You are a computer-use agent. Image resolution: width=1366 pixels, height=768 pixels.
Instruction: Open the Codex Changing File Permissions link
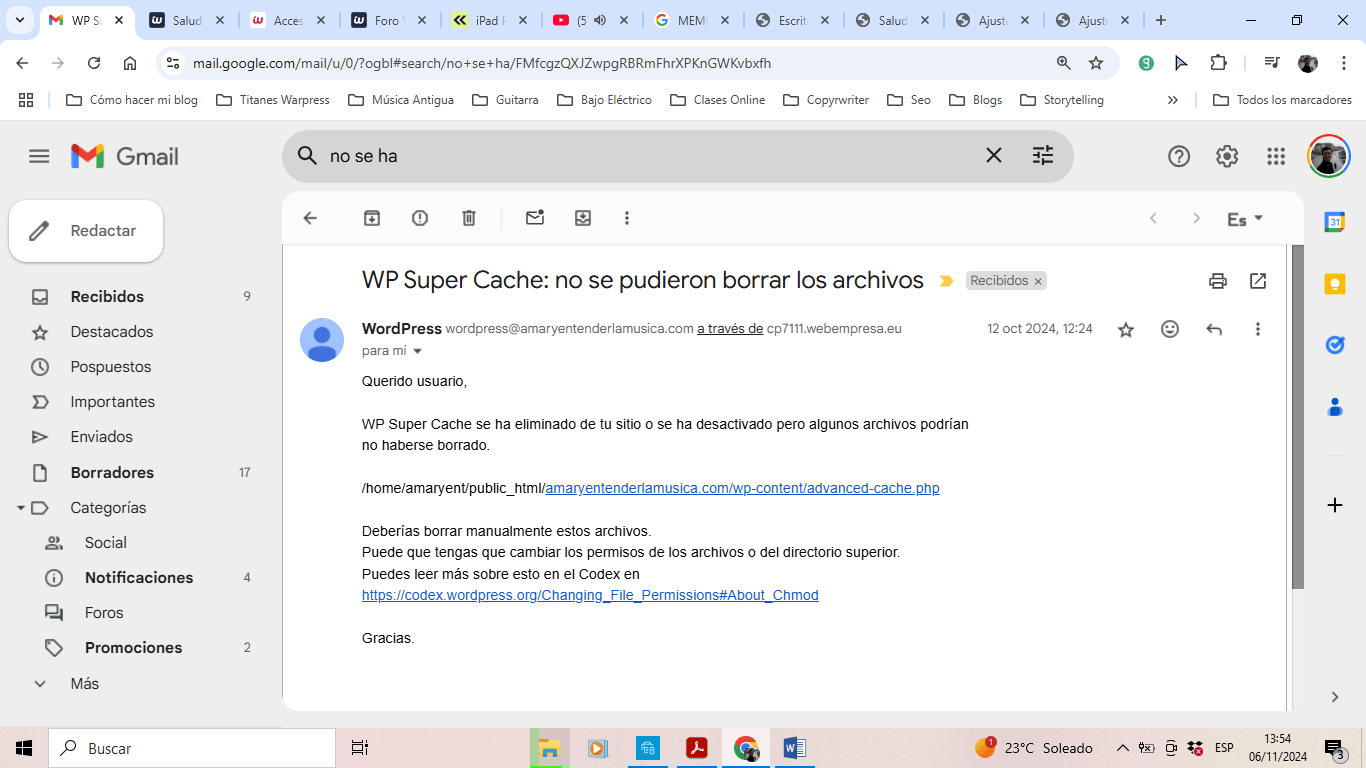(x=590, y=595)
